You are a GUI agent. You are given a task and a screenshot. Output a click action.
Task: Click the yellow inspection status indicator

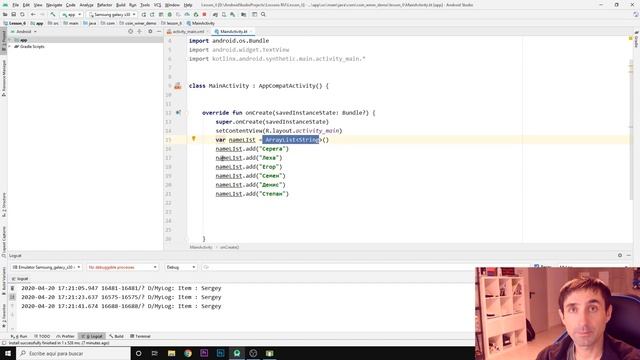pos(631,38)
